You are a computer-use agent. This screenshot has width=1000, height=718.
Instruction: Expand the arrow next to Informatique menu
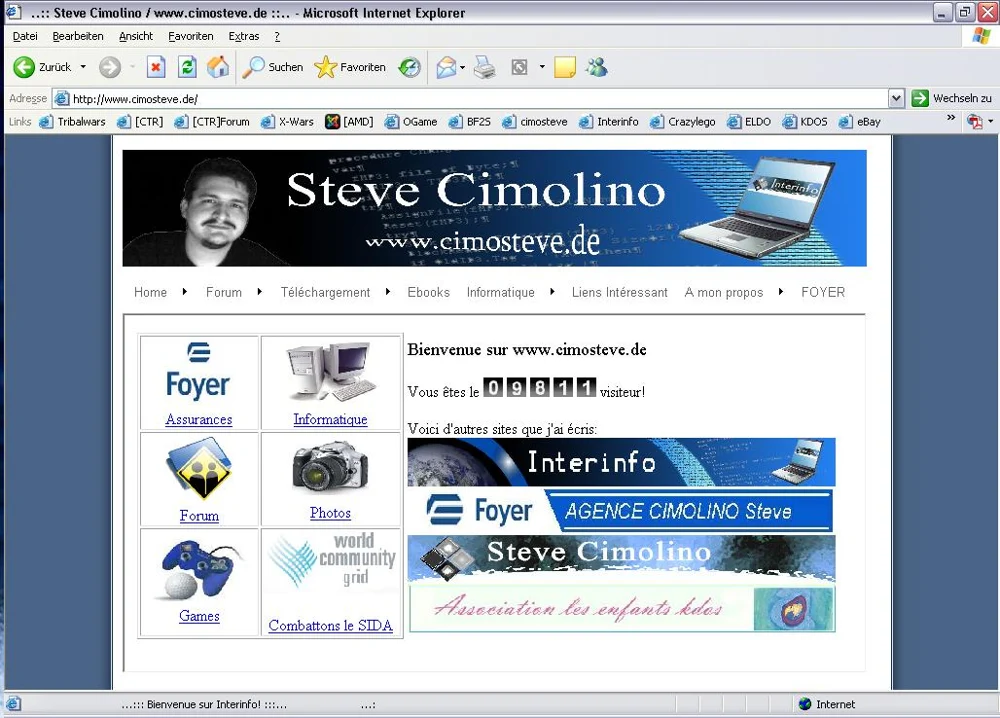pos(552,292)
